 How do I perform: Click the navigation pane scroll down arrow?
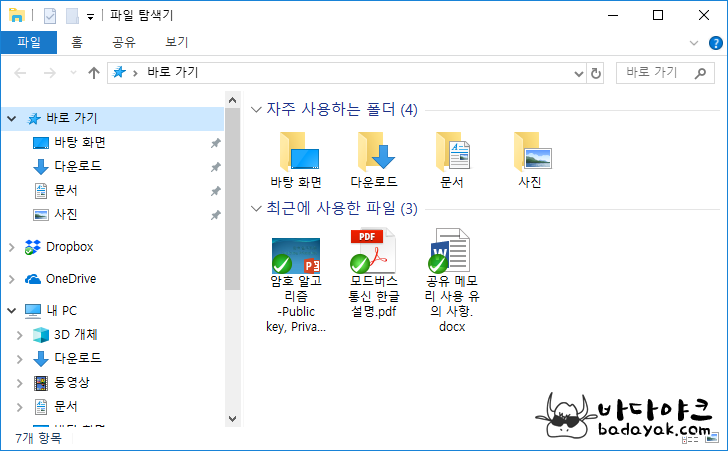[x=233, y=418]
